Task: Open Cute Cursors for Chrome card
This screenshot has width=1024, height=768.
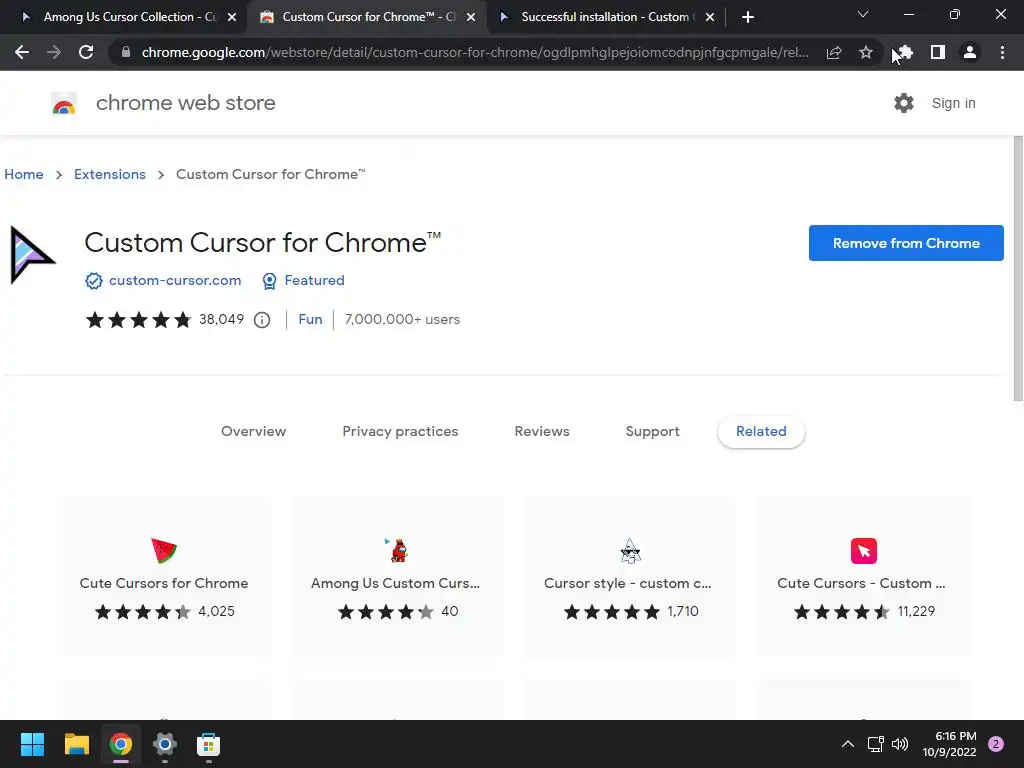Action: [164, 576]
